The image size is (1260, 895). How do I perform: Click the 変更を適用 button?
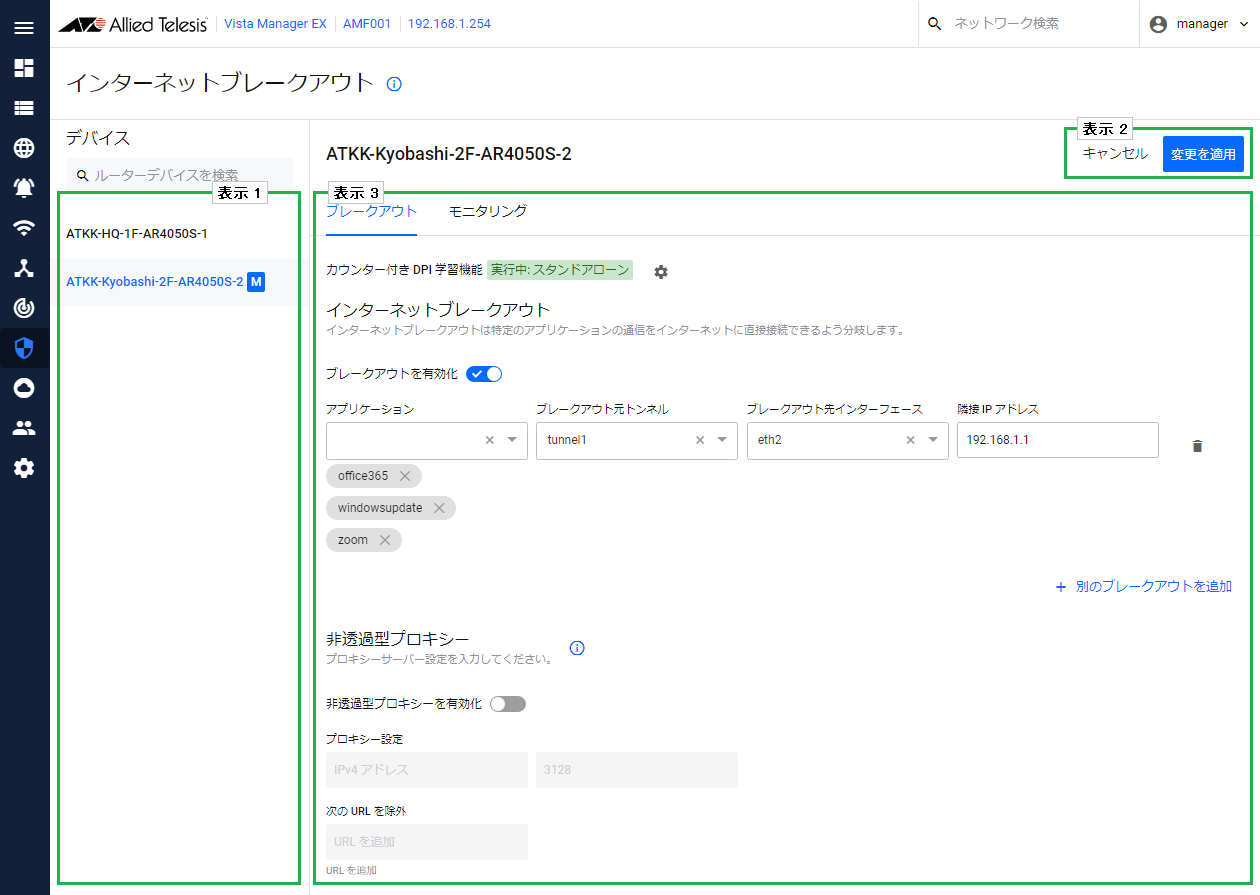(1203, 155)
